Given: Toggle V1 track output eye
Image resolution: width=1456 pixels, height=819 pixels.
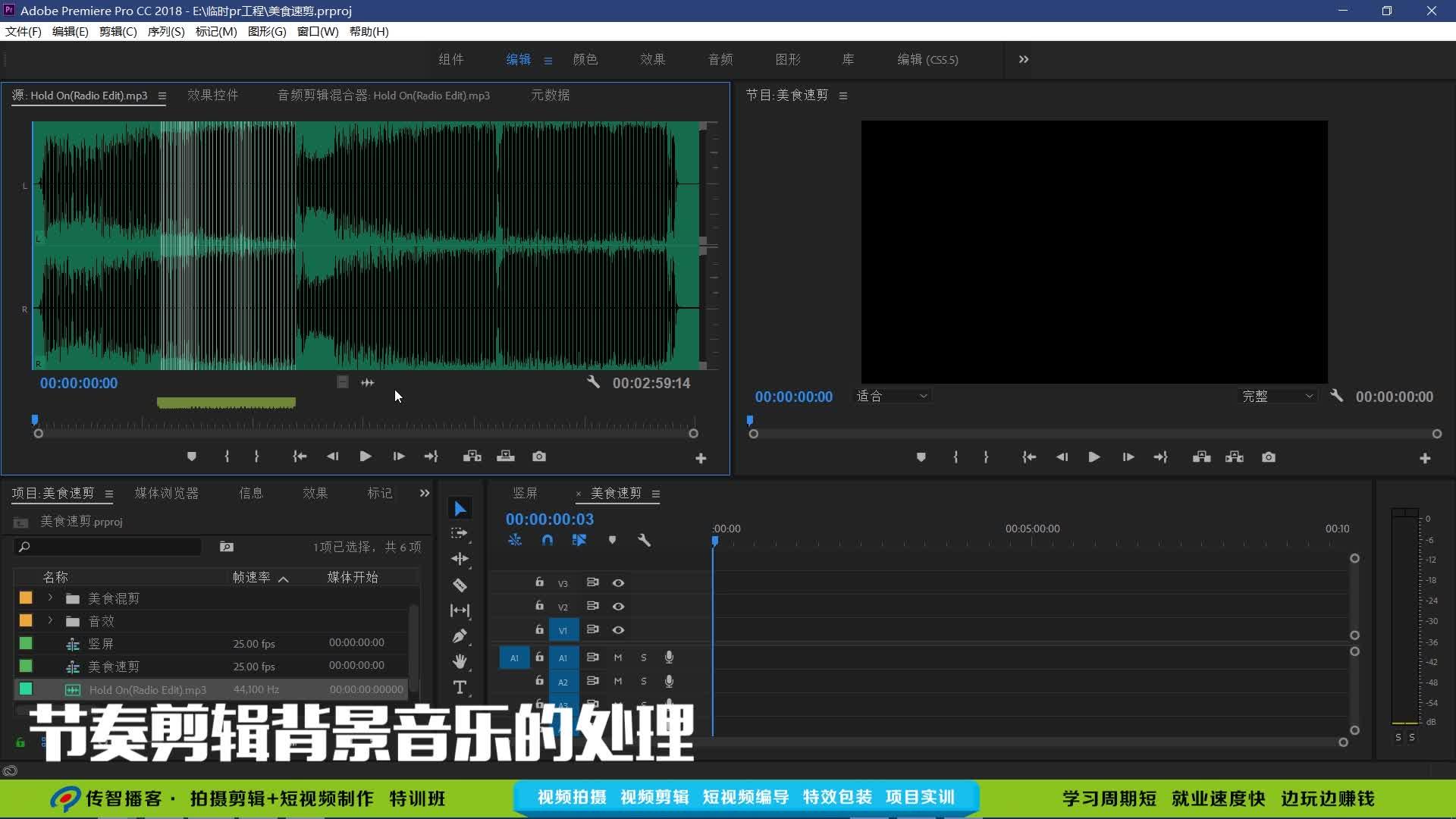Looking at the screenshot, I should coord(619,630).
